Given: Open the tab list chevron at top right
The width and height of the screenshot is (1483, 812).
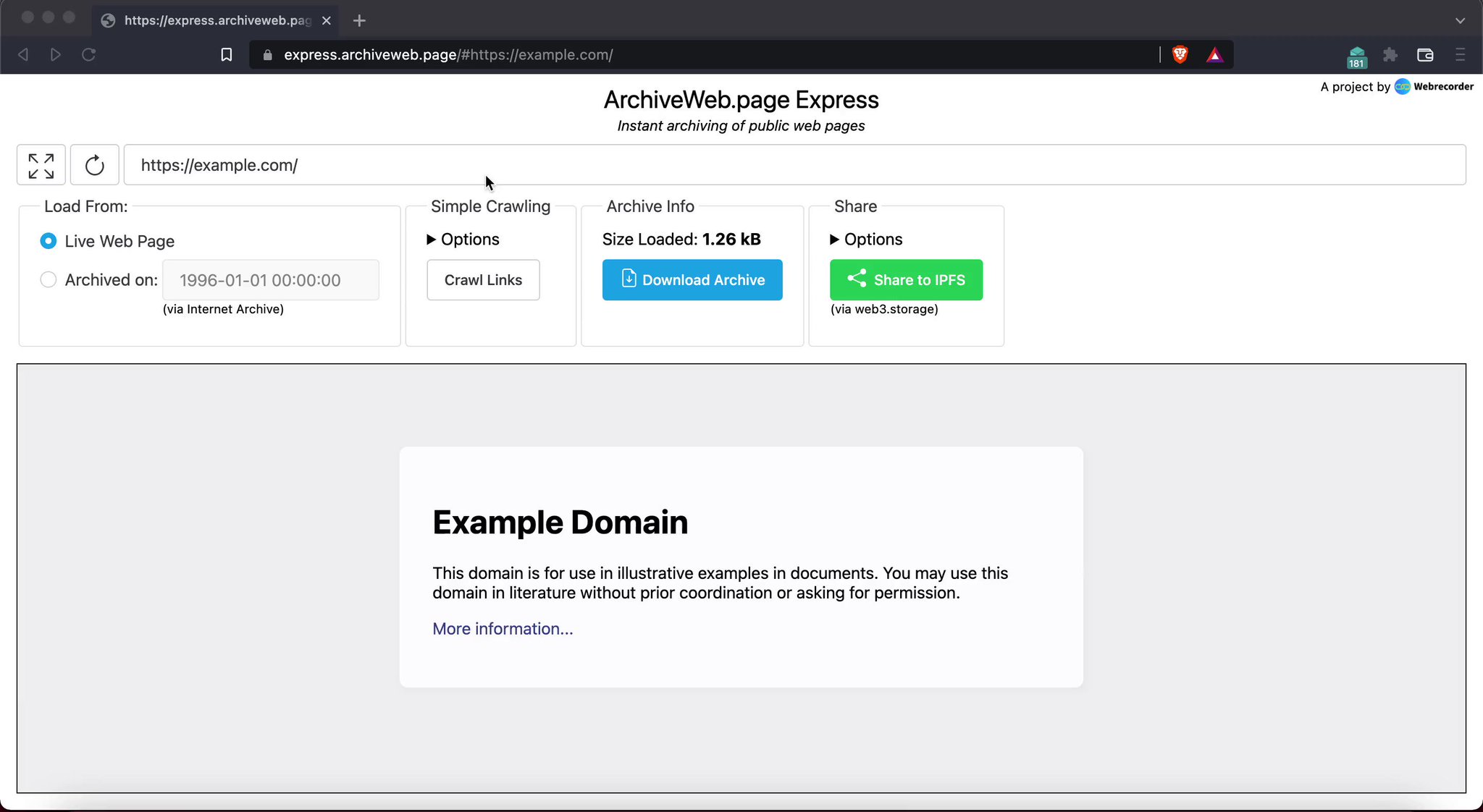Looking at the screenshot, I should point(1458,20).
